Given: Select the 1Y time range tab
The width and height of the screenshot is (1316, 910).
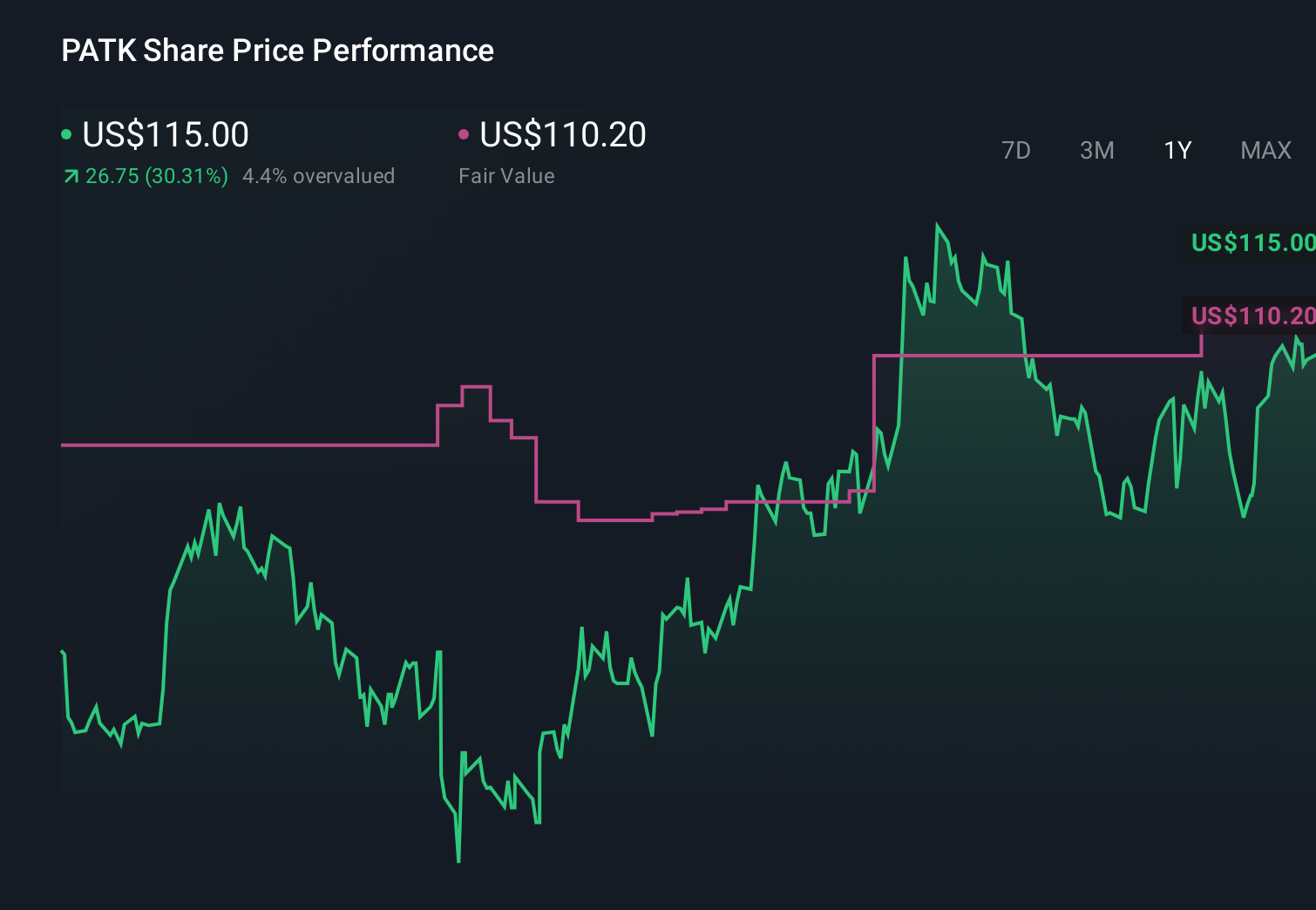Looking at the screenshot, I should [x=1177, y=150].
